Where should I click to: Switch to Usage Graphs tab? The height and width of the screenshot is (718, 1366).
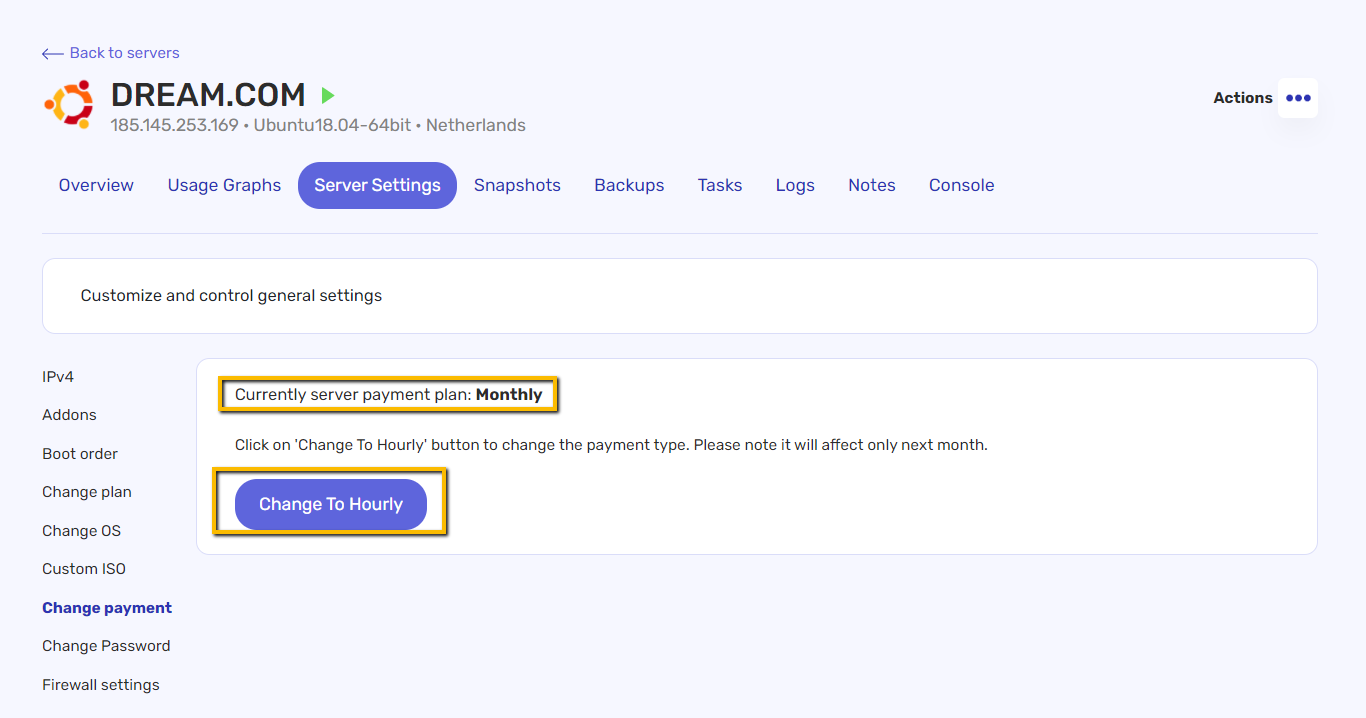(x=224, y=185)
